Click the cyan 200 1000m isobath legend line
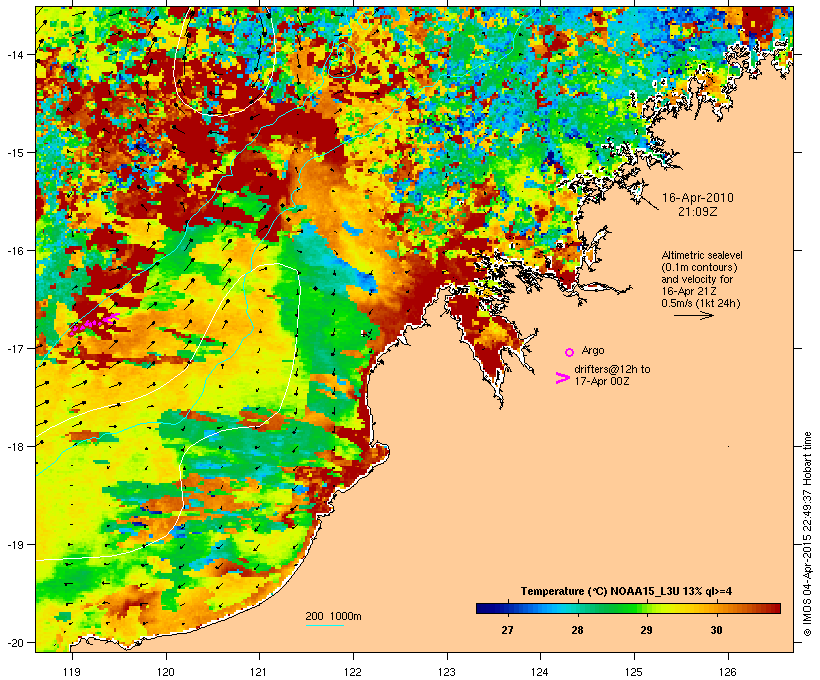 coord(324,625)
